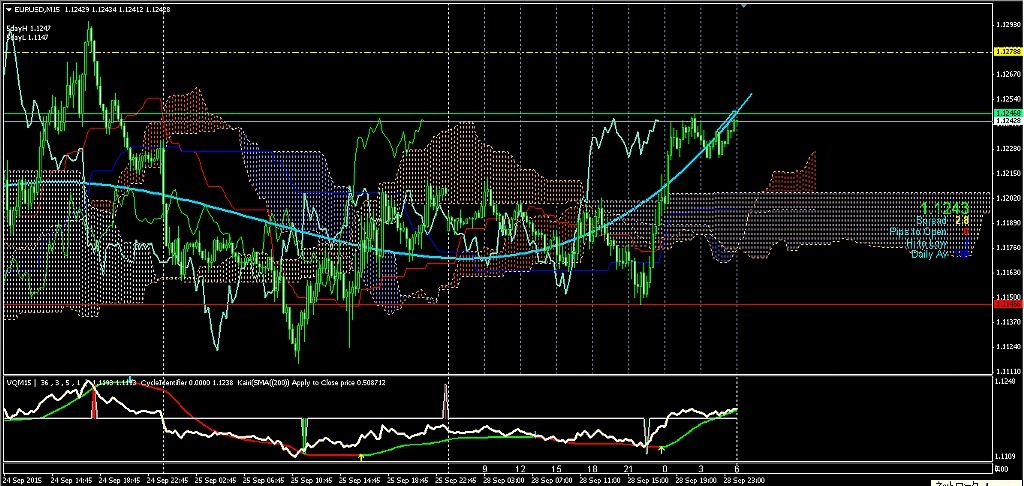Viewport: 1024px width, 486px height.
Task: Click the dropdown arrow beside EURUSD,M15
Action: pos(8,8)
